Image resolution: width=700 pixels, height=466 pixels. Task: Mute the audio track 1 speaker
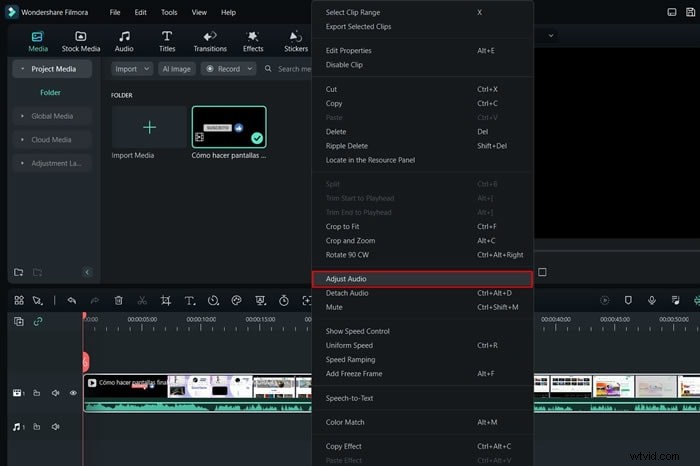tap(55, 427)
